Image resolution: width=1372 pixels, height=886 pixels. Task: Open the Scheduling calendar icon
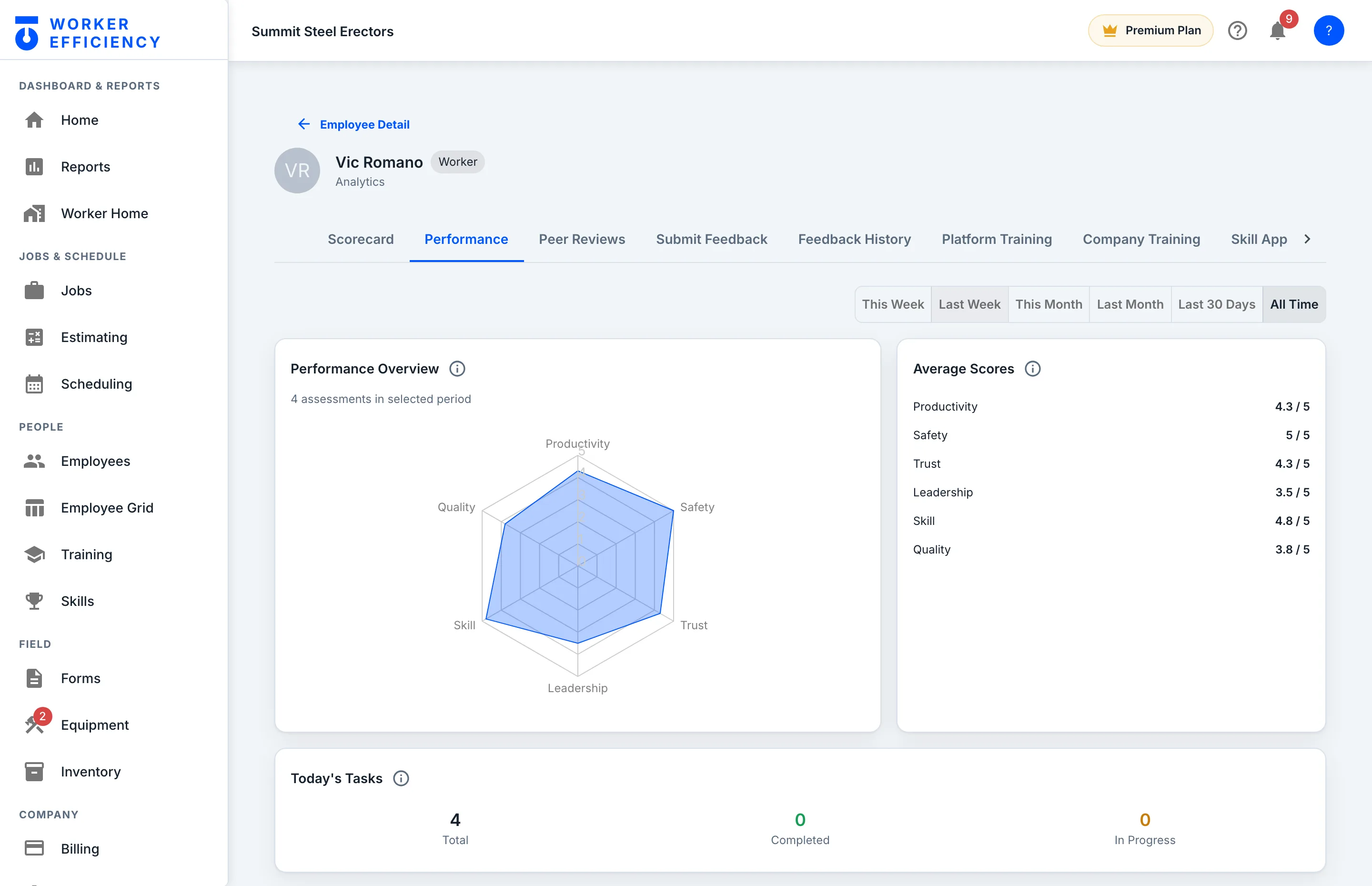pyautogui.click(x=34, y=383)
